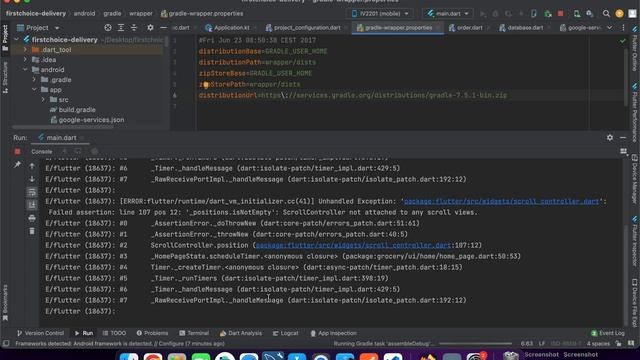Minimize the Run panel
Image resolution: width=640 pixels, height=360 pixels.
click(x=623, y=138)
